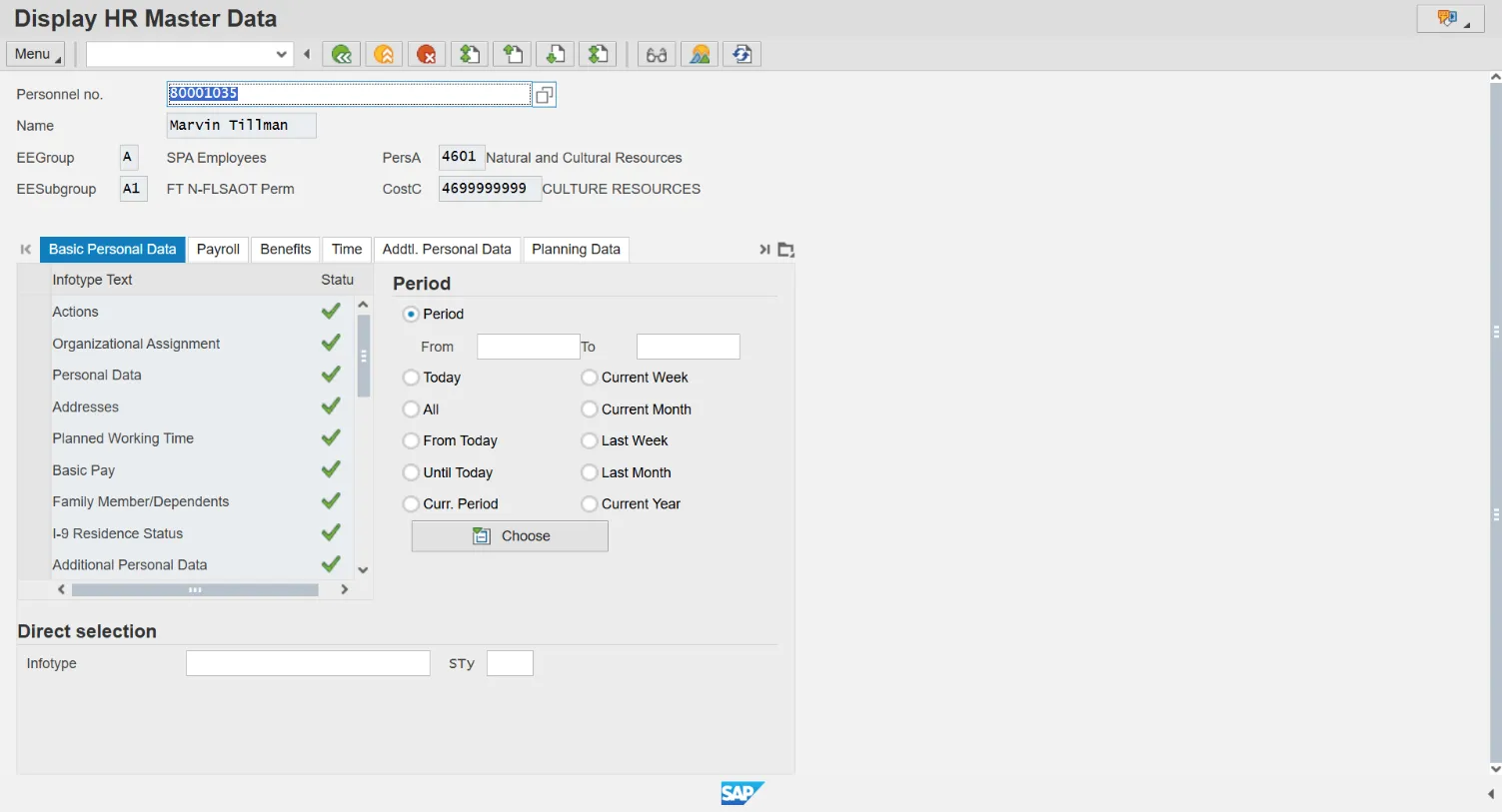Click the First Page toolbar icon
Screen dimensions: 1502x812
(x=470, y=55)
